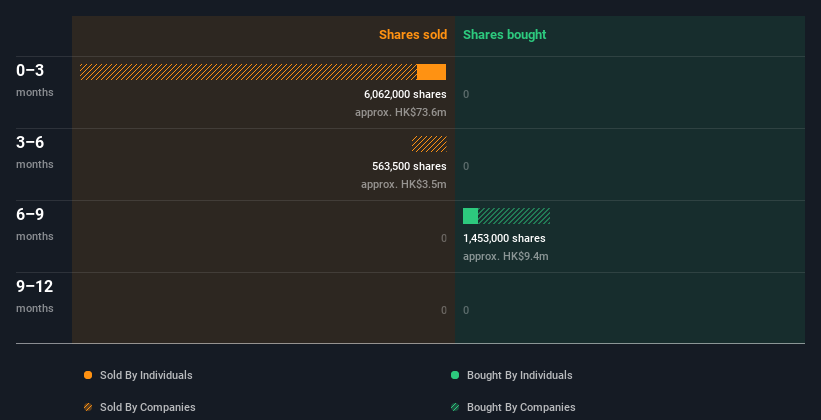The image size is (821, 420).
Task: Click the 6–9 months row label
Action: click(35, 224)
